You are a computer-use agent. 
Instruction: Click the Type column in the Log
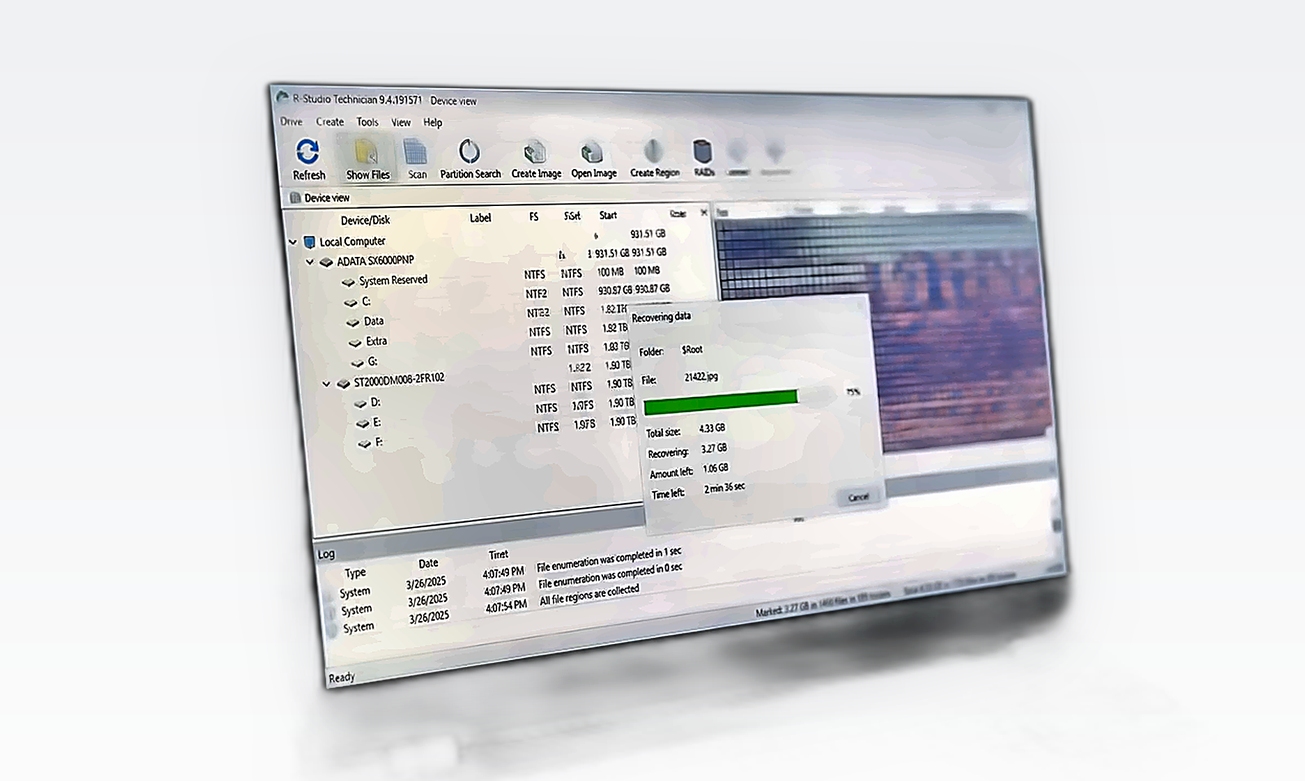(x=355, y=573)
